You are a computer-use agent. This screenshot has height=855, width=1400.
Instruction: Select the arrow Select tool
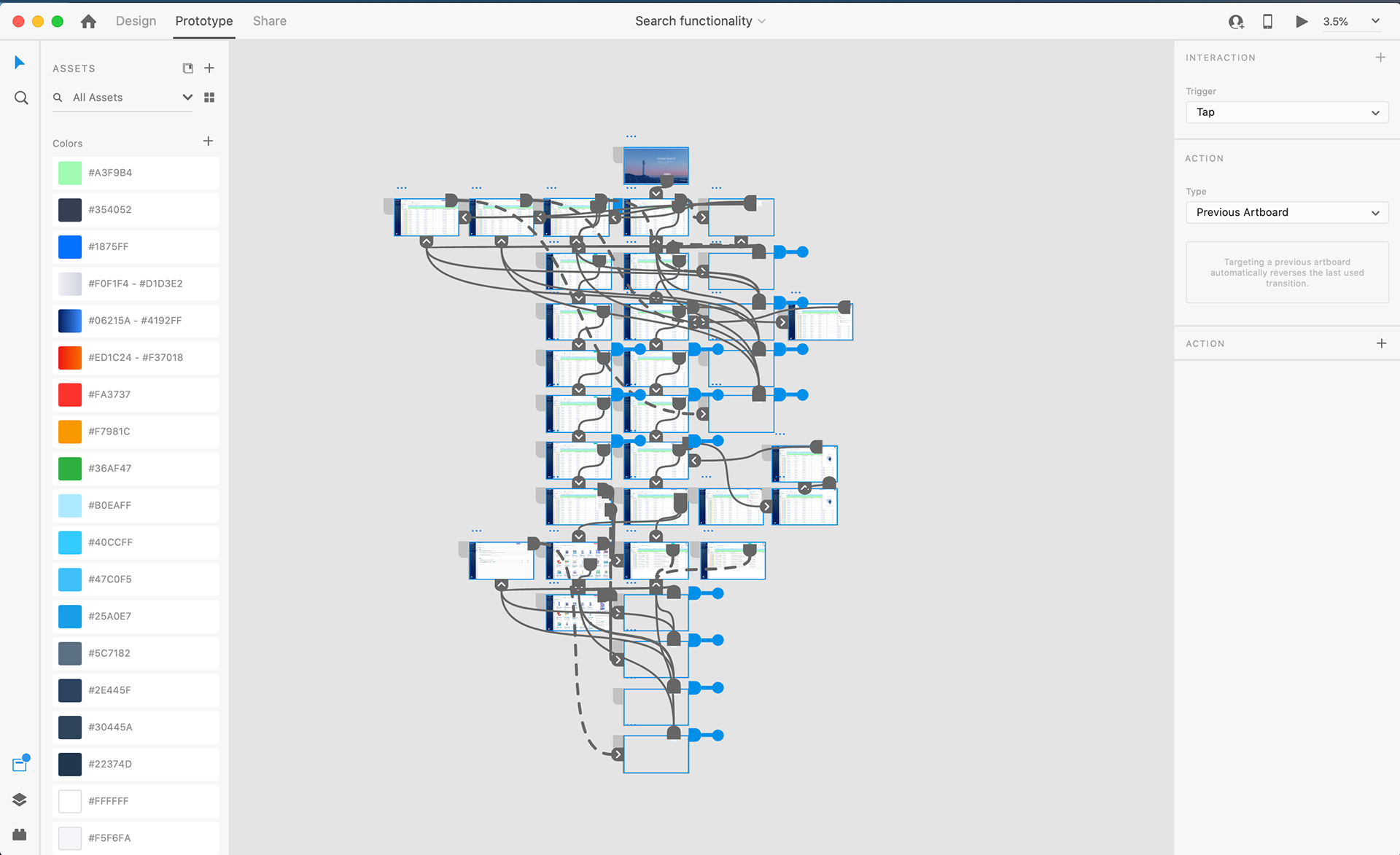click(20, 63)
